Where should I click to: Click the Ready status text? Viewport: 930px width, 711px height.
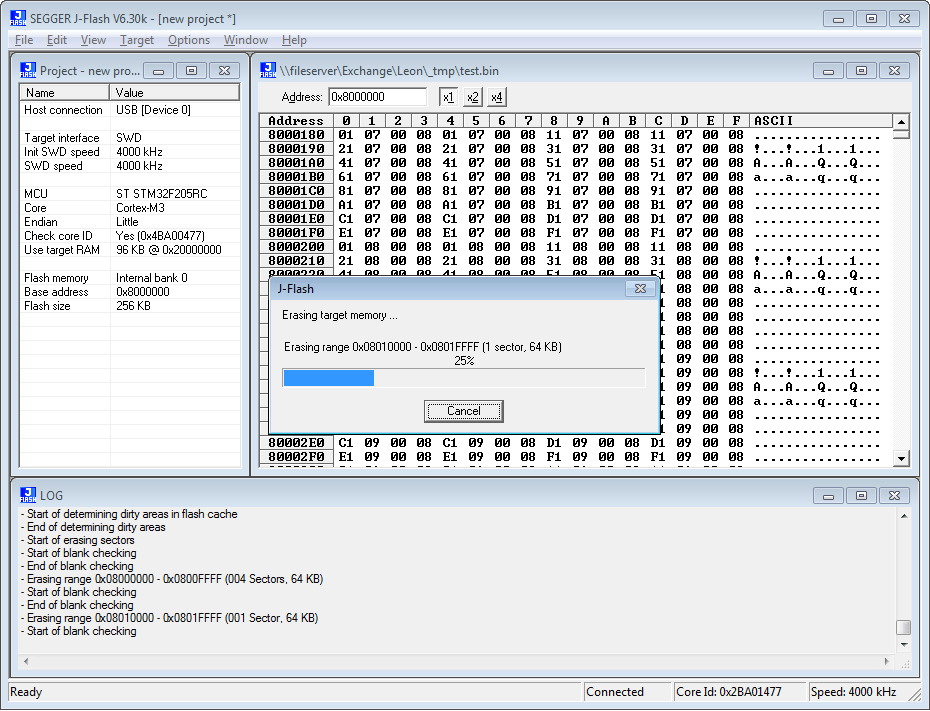pyautogui.click(x=26, y=691)
